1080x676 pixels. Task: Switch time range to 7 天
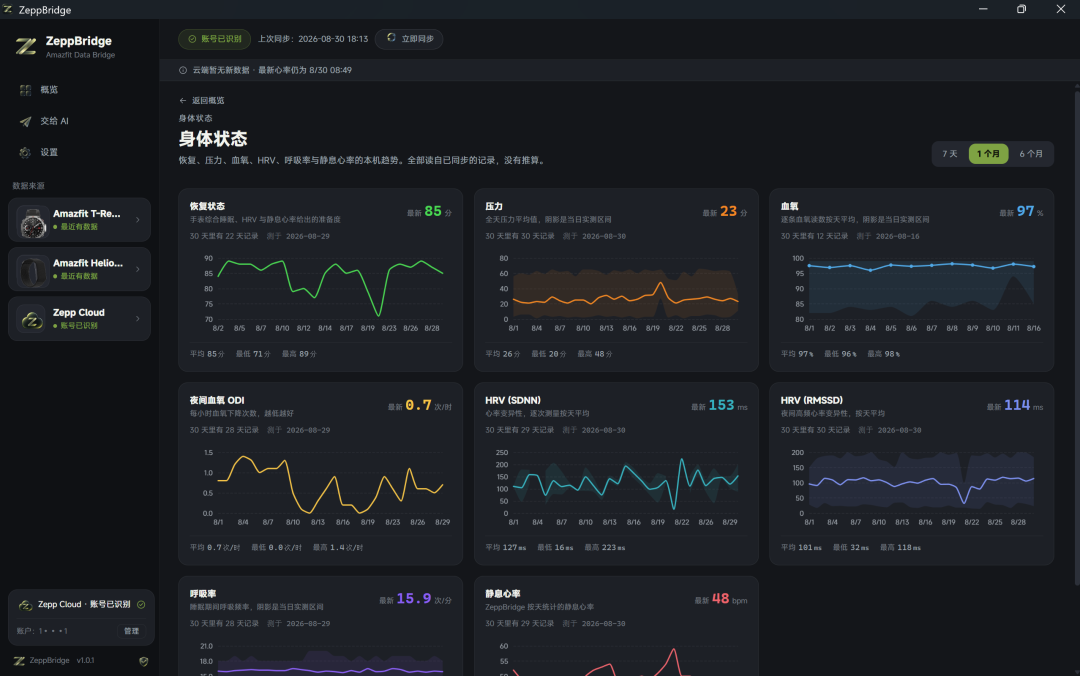tap(950, 154)
